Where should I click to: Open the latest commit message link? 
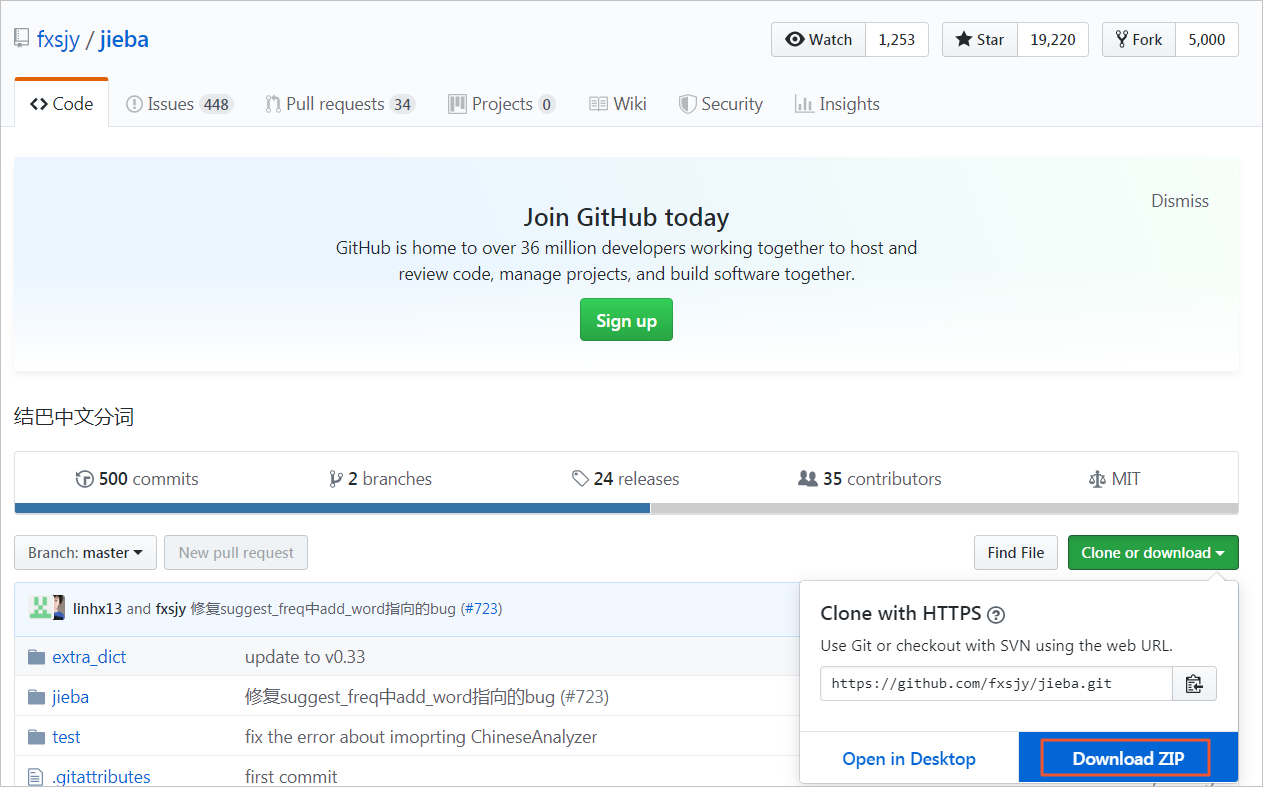pos(323,608)
